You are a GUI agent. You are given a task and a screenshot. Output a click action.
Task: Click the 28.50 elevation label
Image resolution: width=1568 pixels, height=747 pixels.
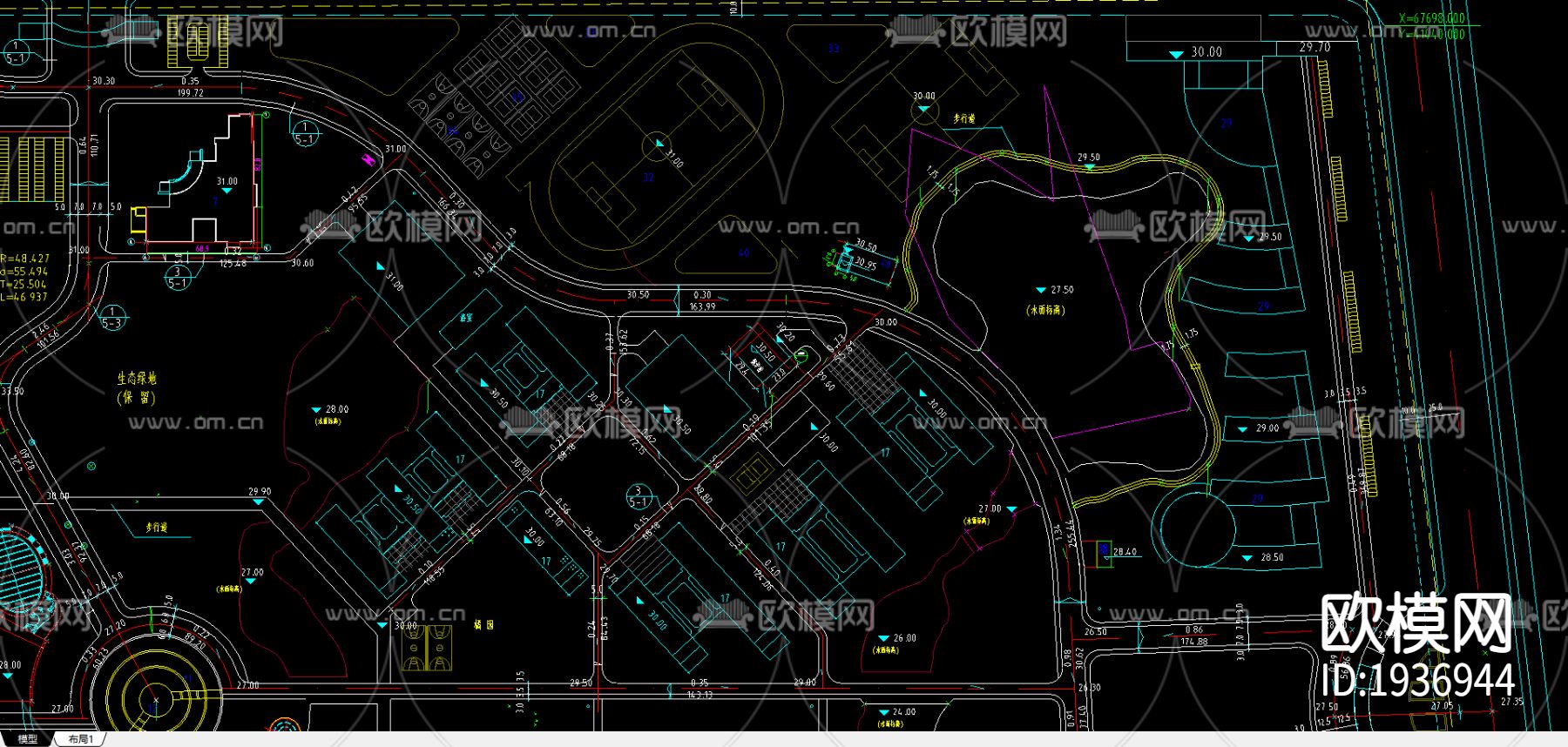coord(1272,557)
